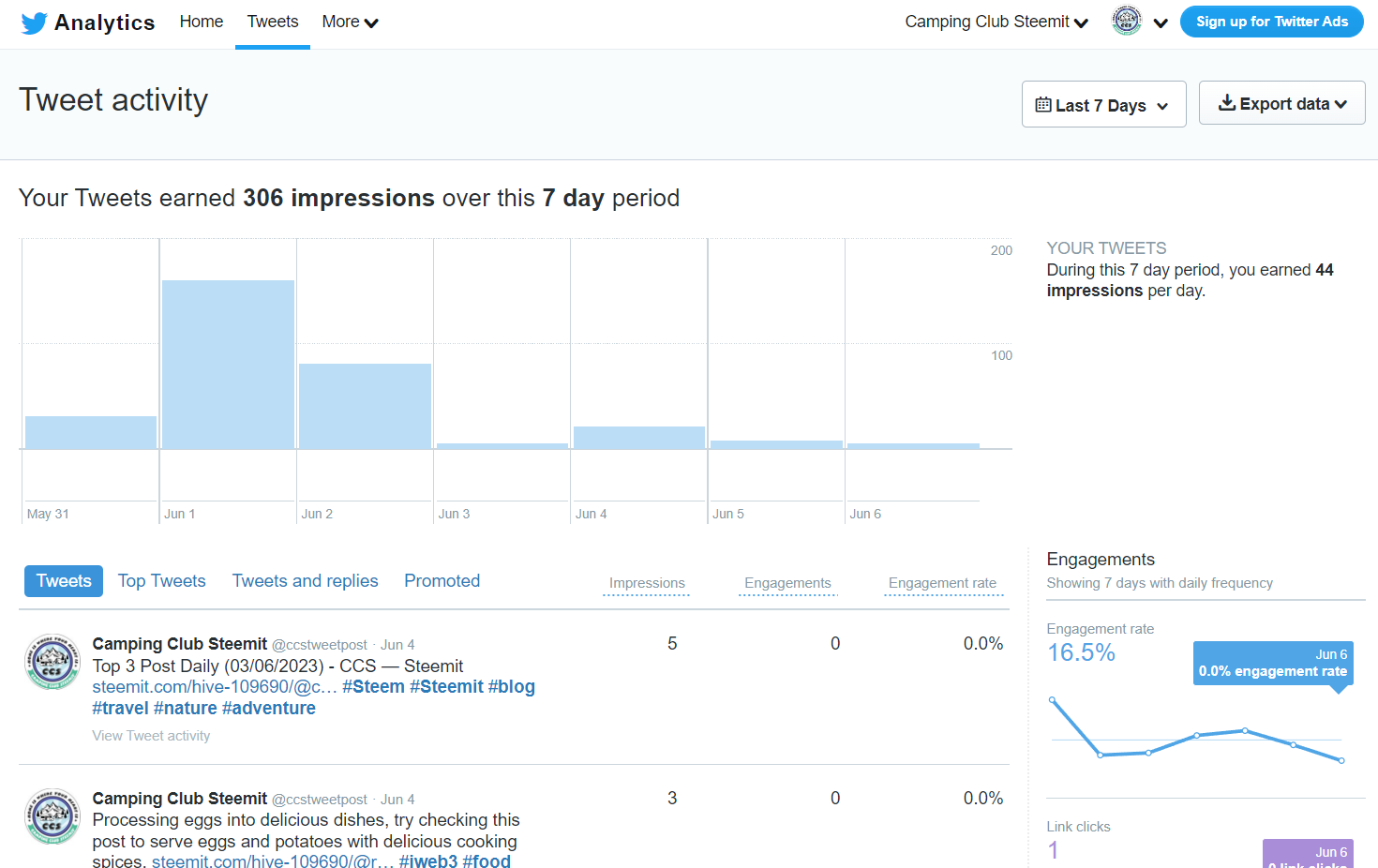Click the YOUR TWEETS heading
Viewport: 1378px width, 868px height.
pos(1106,248)
